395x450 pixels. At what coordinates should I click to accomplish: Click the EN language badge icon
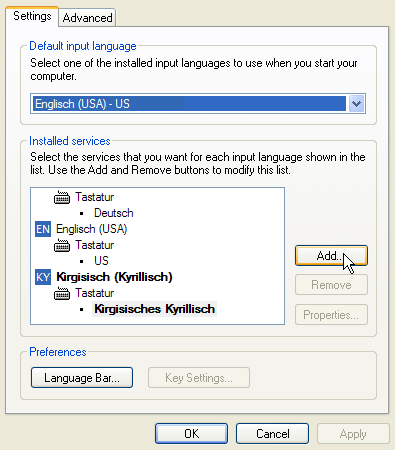[x=43, y=229]
